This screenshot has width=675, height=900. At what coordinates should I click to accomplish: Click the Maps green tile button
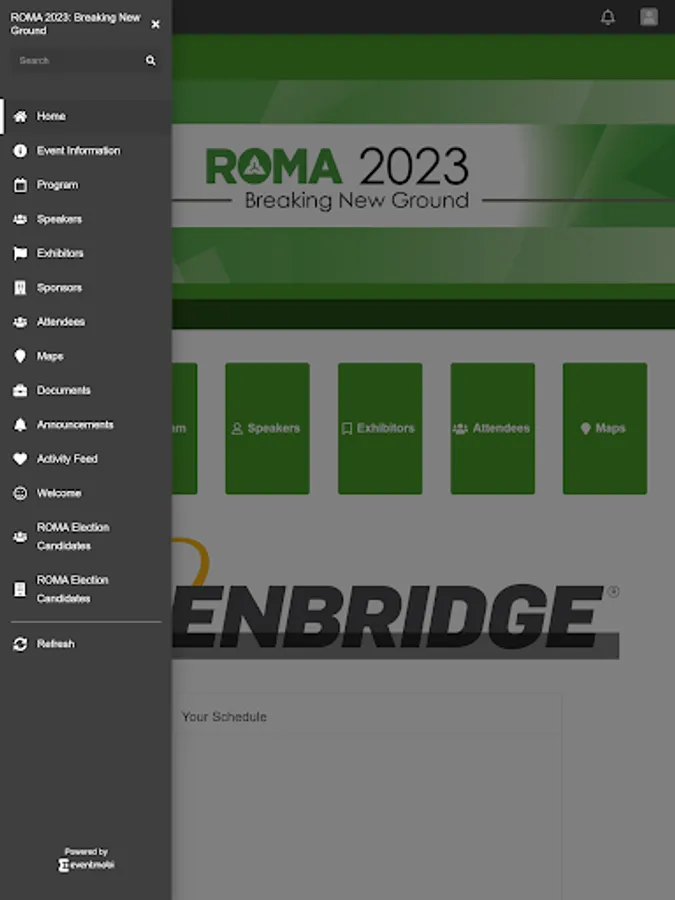pos(605,428)
